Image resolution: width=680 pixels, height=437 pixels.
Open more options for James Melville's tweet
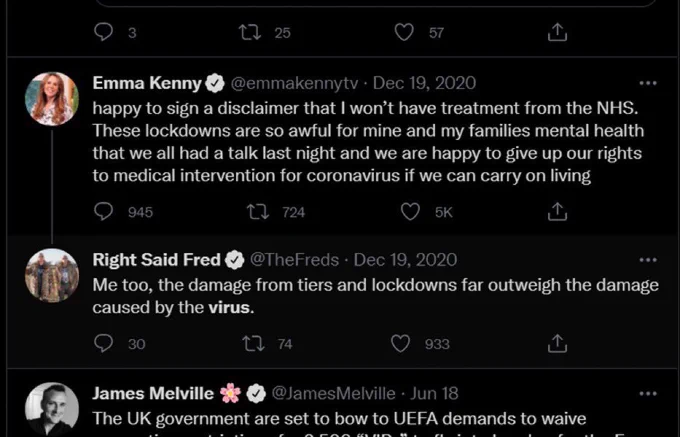point(648,394)
